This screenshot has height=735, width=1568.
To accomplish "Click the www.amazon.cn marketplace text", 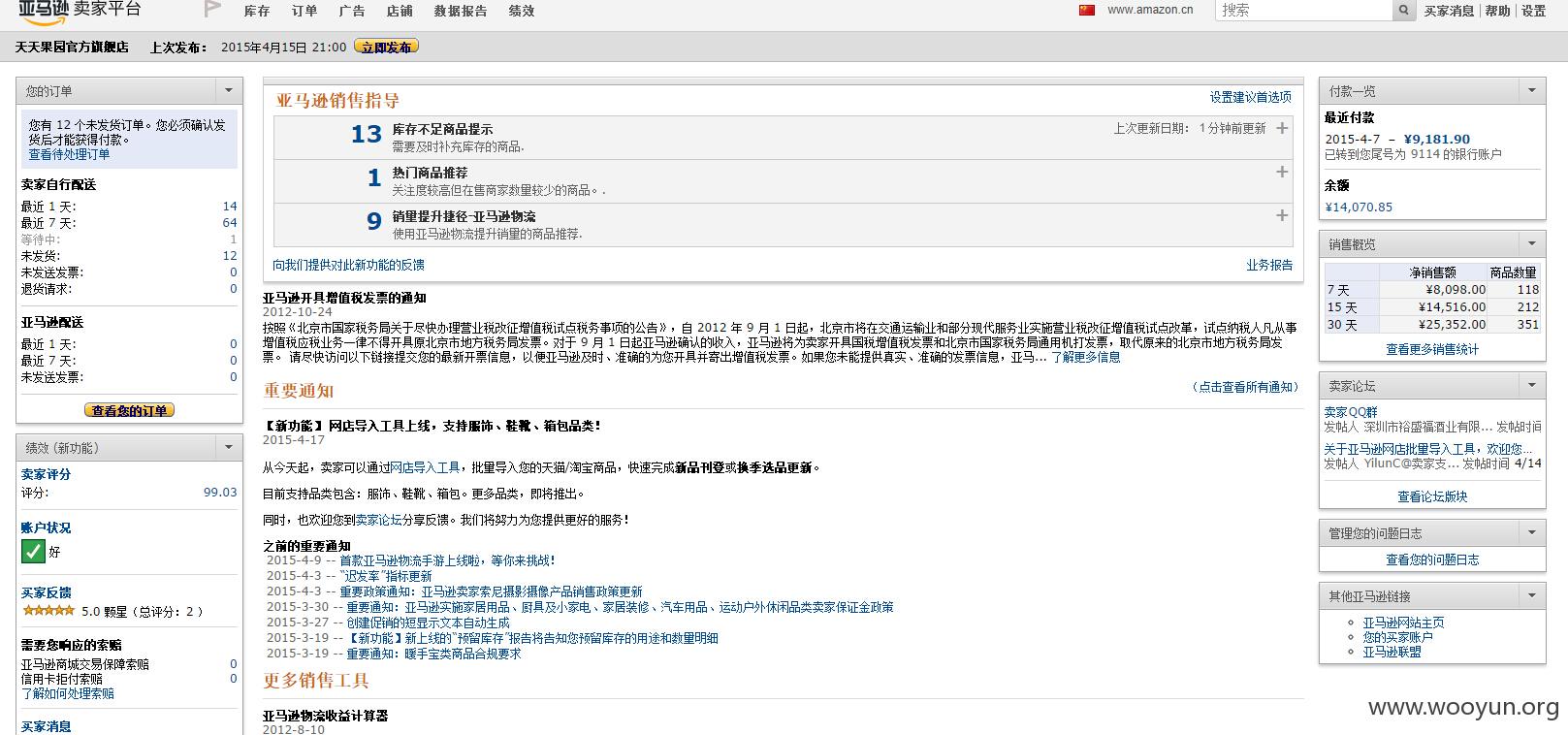I will (x=1150, y=10).
